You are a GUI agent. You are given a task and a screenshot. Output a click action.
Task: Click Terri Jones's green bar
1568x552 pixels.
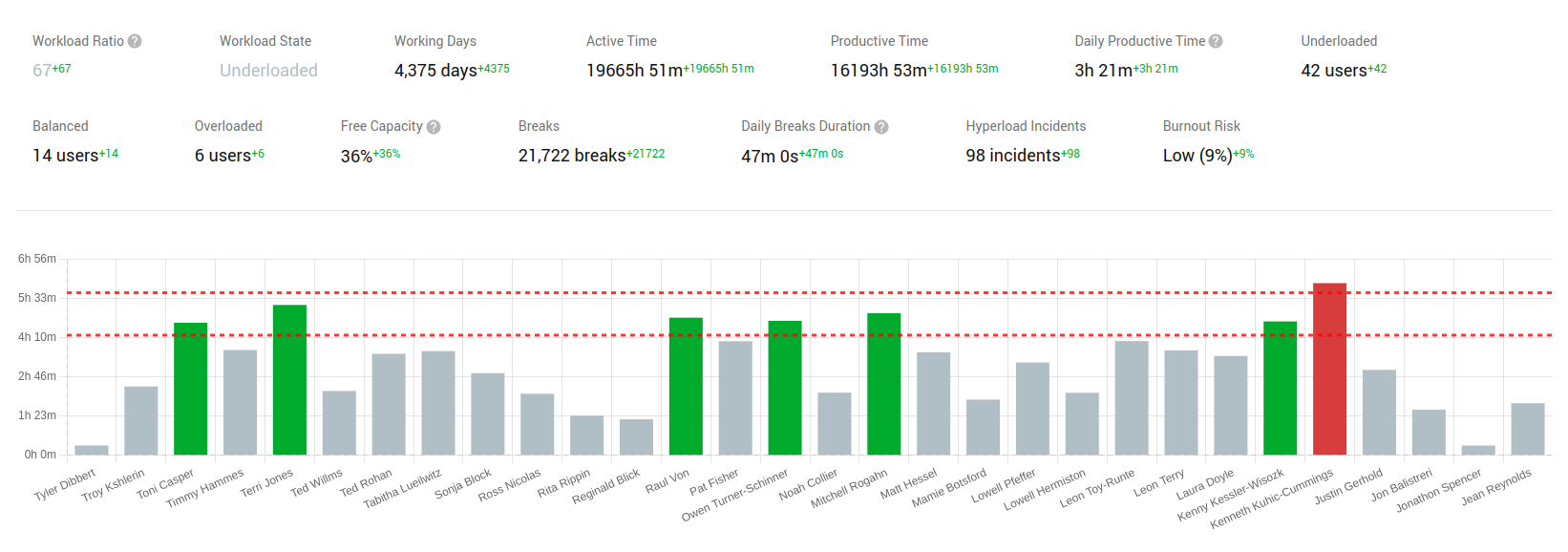pos(289,380)
